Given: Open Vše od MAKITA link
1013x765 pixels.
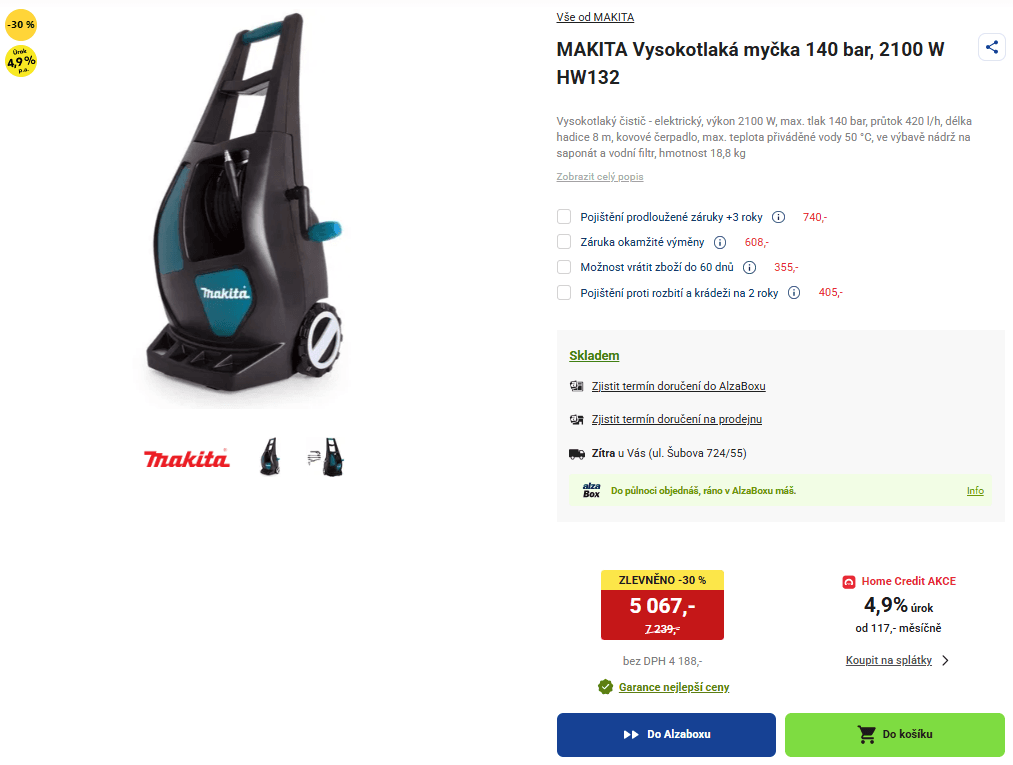Looking at the screenshot, I should pyautogui.click(x=595, y=17).
